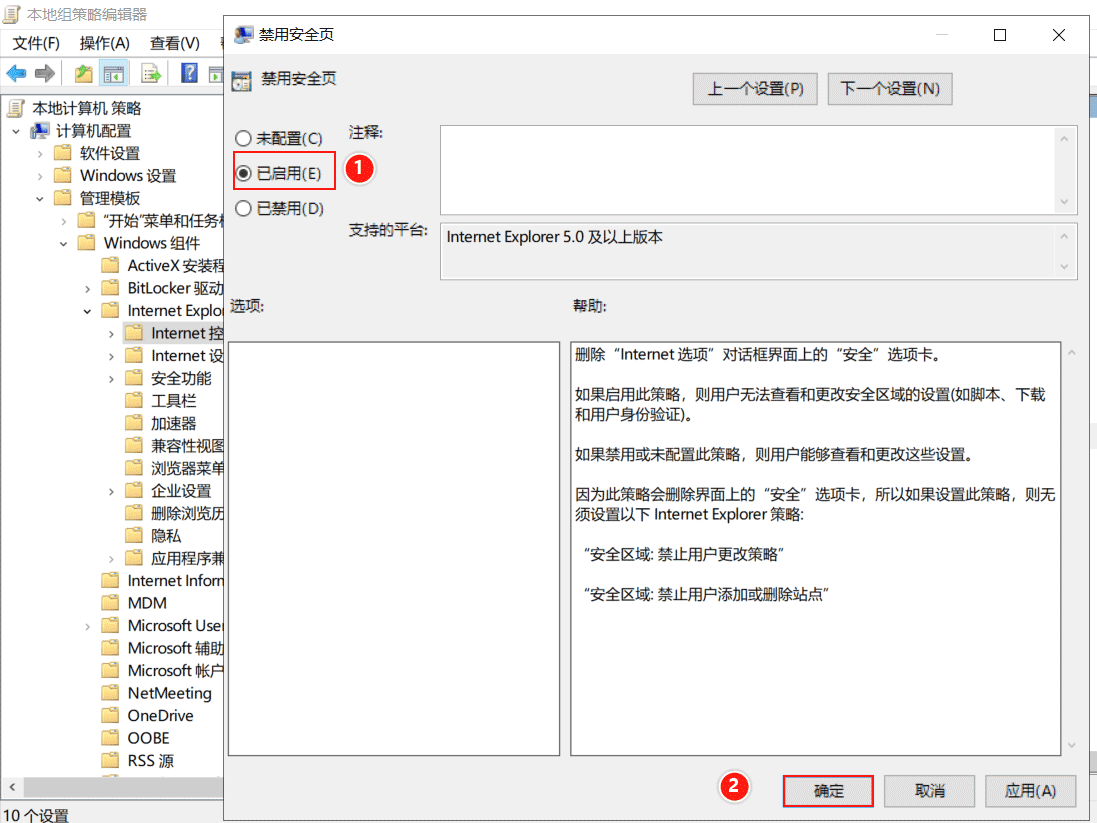
Task: Select the Internet Inform tree item
Action: coord(175,580)
